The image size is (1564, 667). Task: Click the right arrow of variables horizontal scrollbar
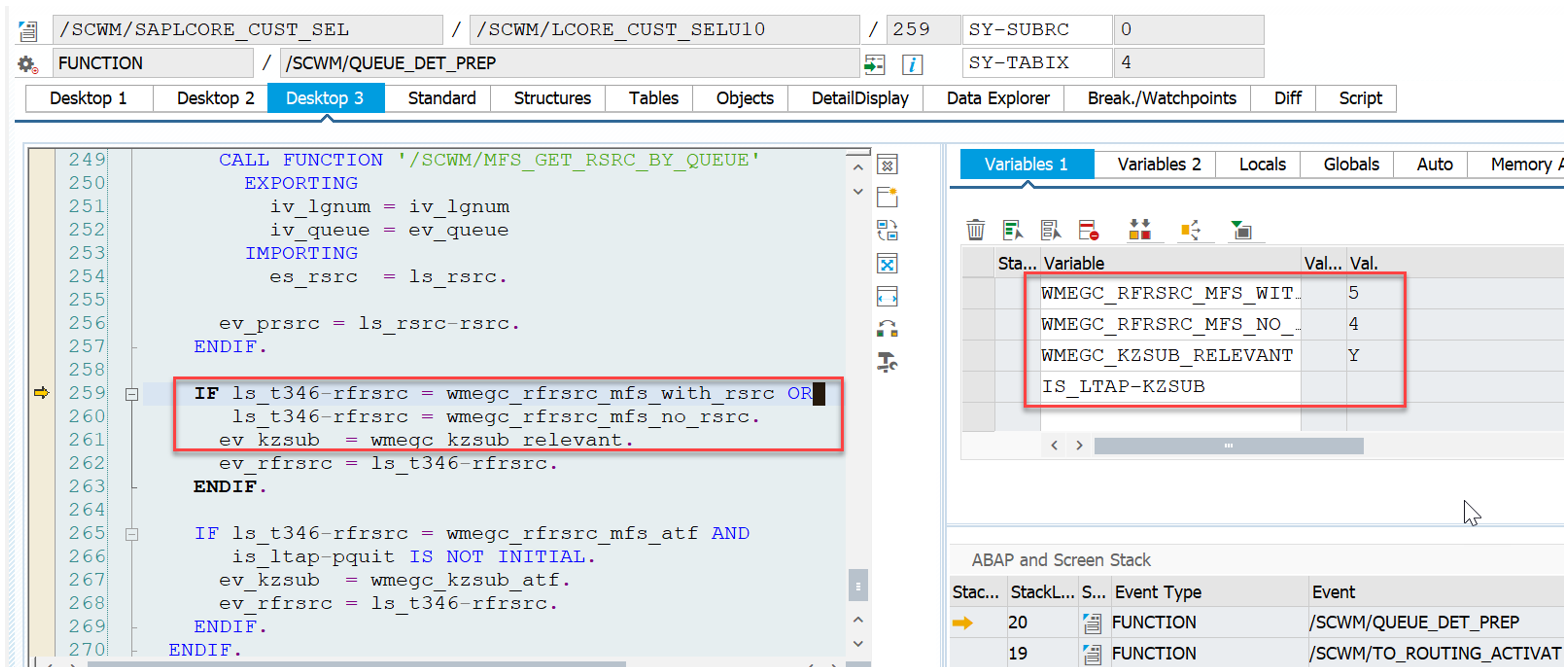1079,444
